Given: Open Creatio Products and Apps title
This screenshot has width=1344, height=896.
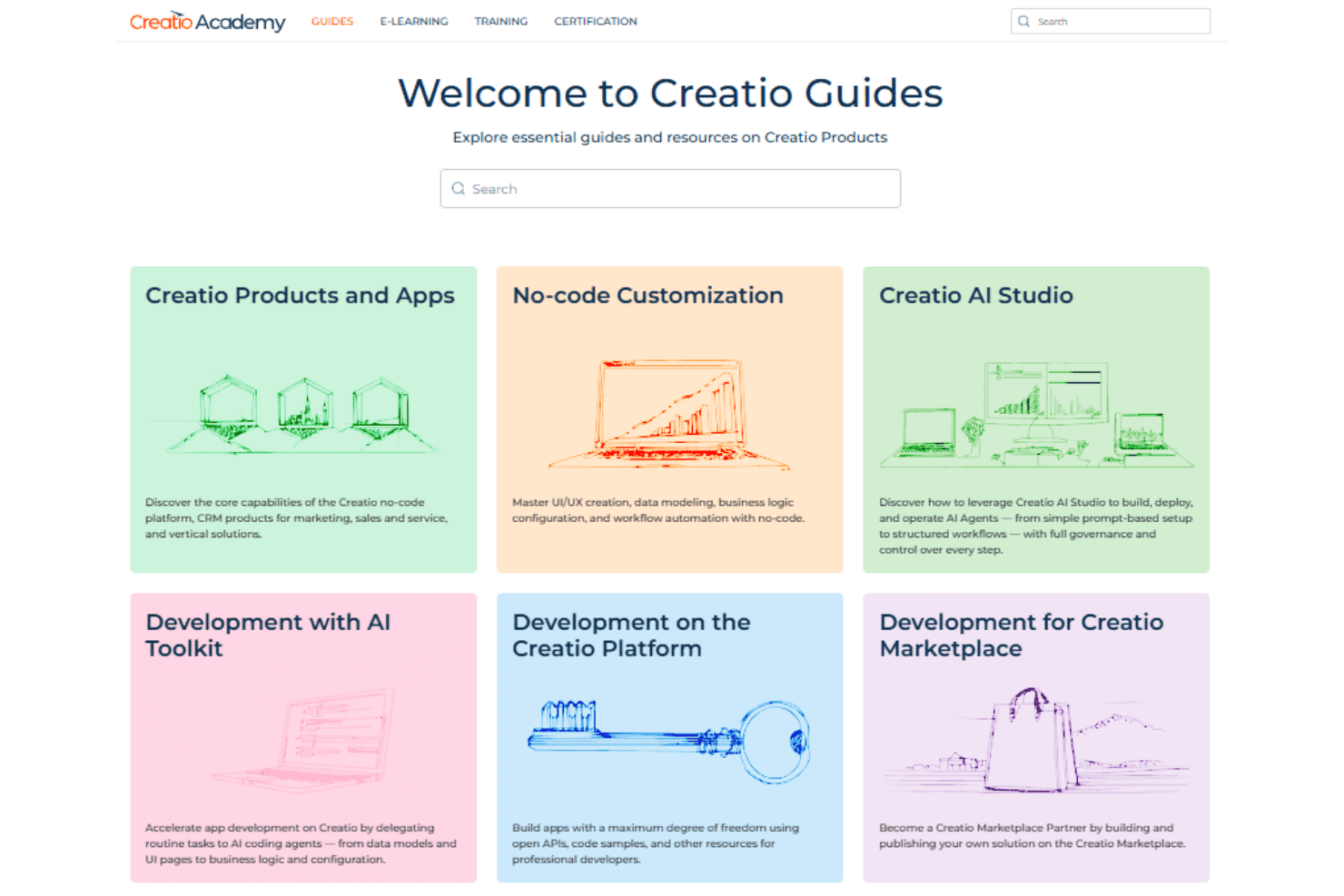Looking at the screenshot, I should pos(301,295).
